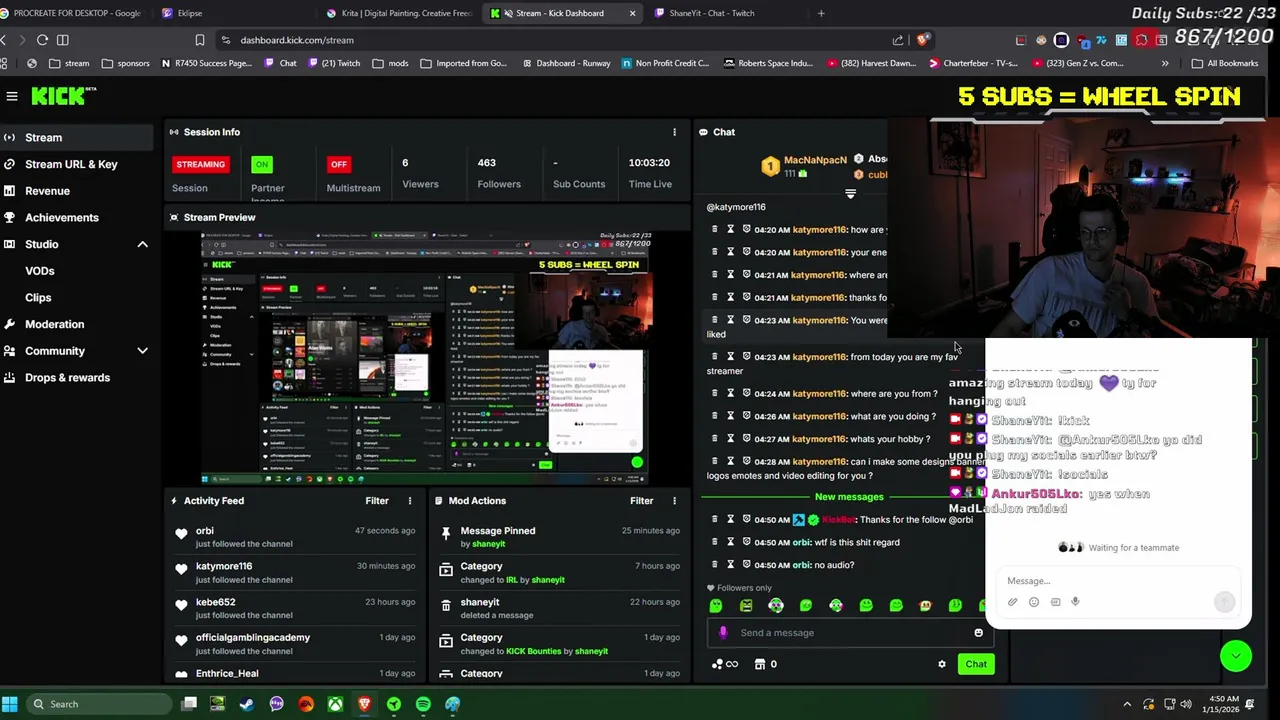The image size is (1280, 720).
Task: Toggle Partner Income ON switch
Action: [262, 164]
